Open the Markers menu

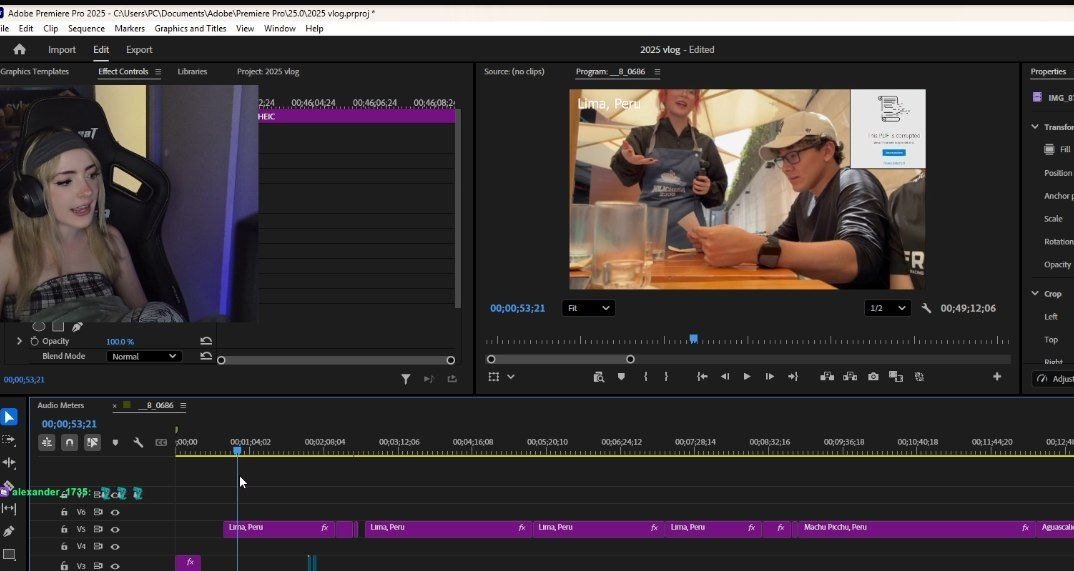(129, 28)
